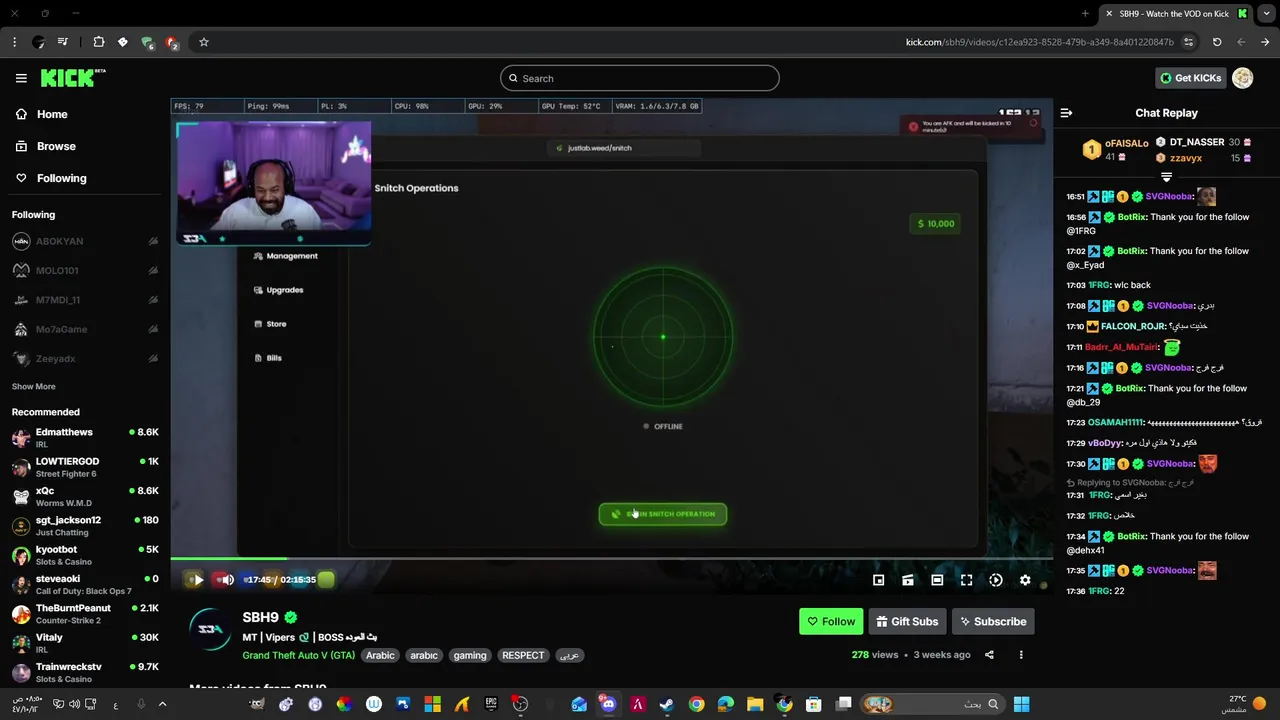Follow the SBH9 channel

(831, 621)
